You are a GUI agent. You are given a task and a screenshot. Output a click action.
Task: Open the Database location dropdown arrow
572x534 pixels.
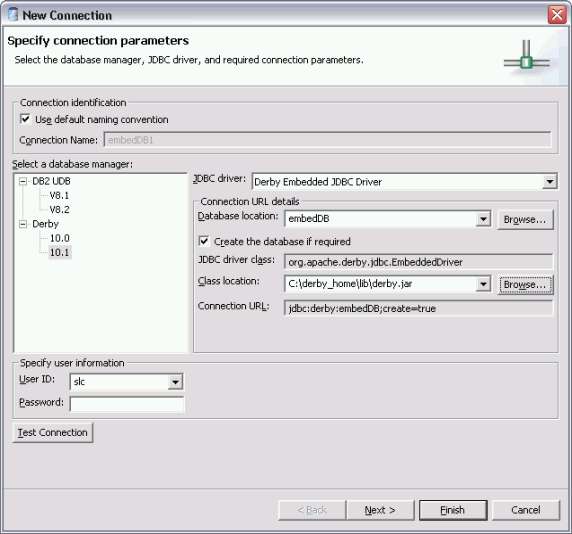(483, 219)
